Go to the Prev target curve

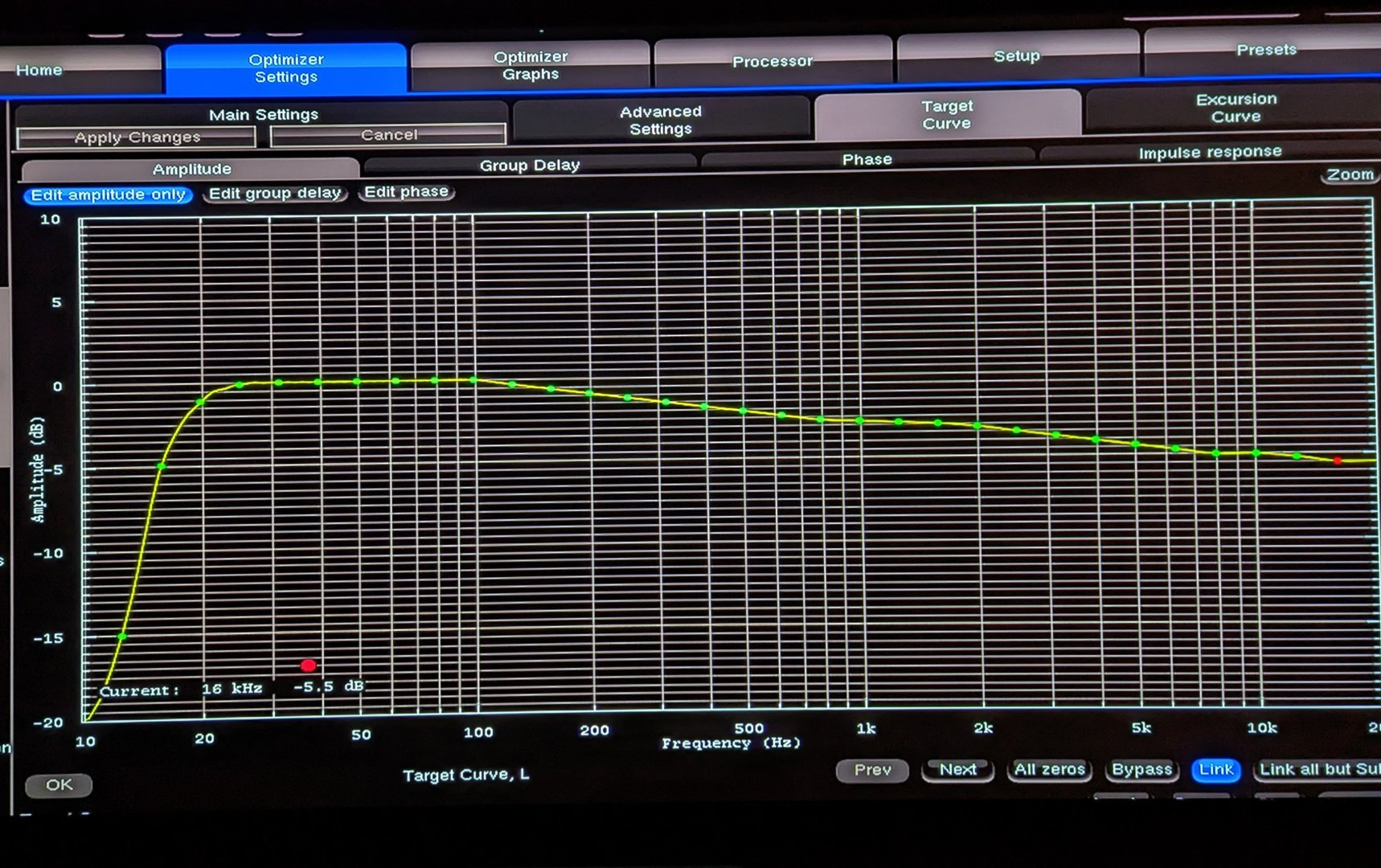(873, 770)
